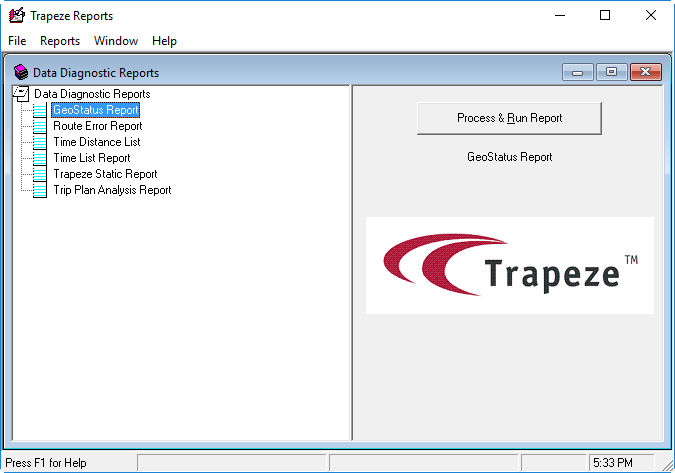This screenshot has height=473, width=675.
Task: Click the Trip Plan Analysis Report list icon
Action: 40,190
